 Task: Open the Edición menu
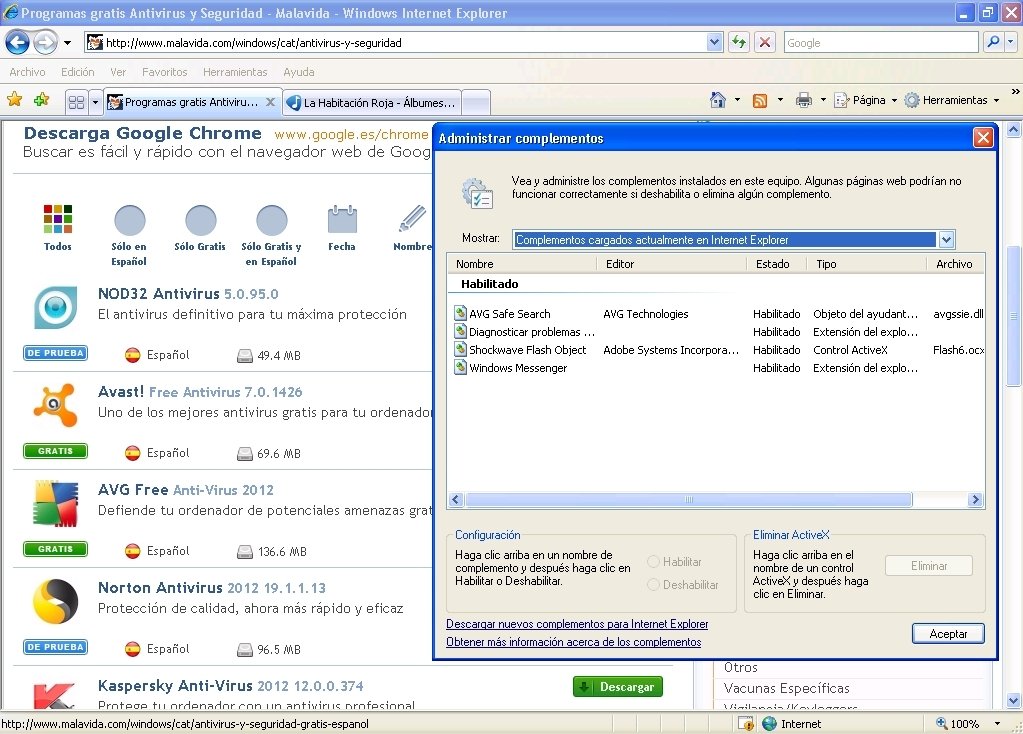pyautogui.click(x=78, y=72)
